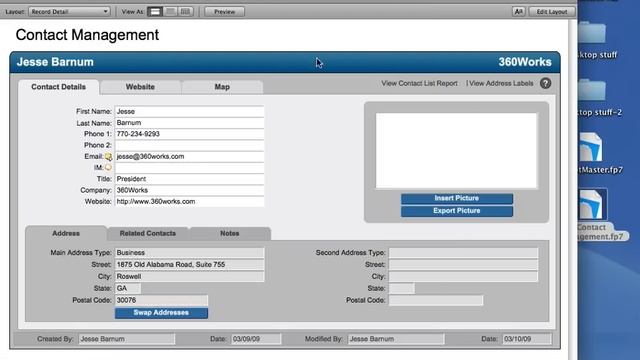Click the Created By field

tap(127, 339)
